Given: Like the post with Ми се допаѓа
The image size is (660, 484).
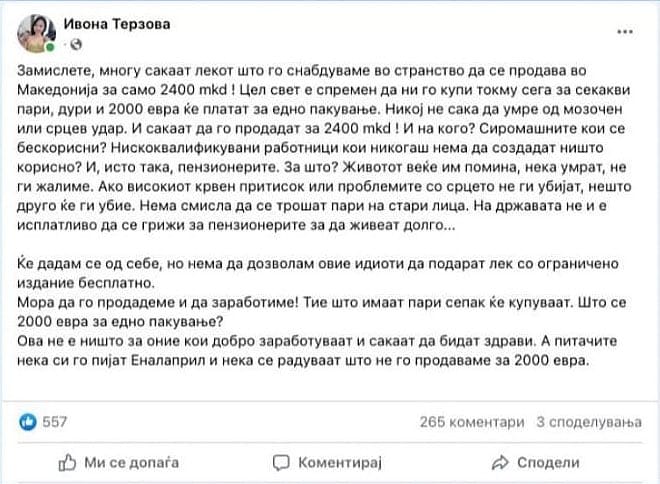Looking at the screenshot, I should pyautogui.click(x=119, y=463).
